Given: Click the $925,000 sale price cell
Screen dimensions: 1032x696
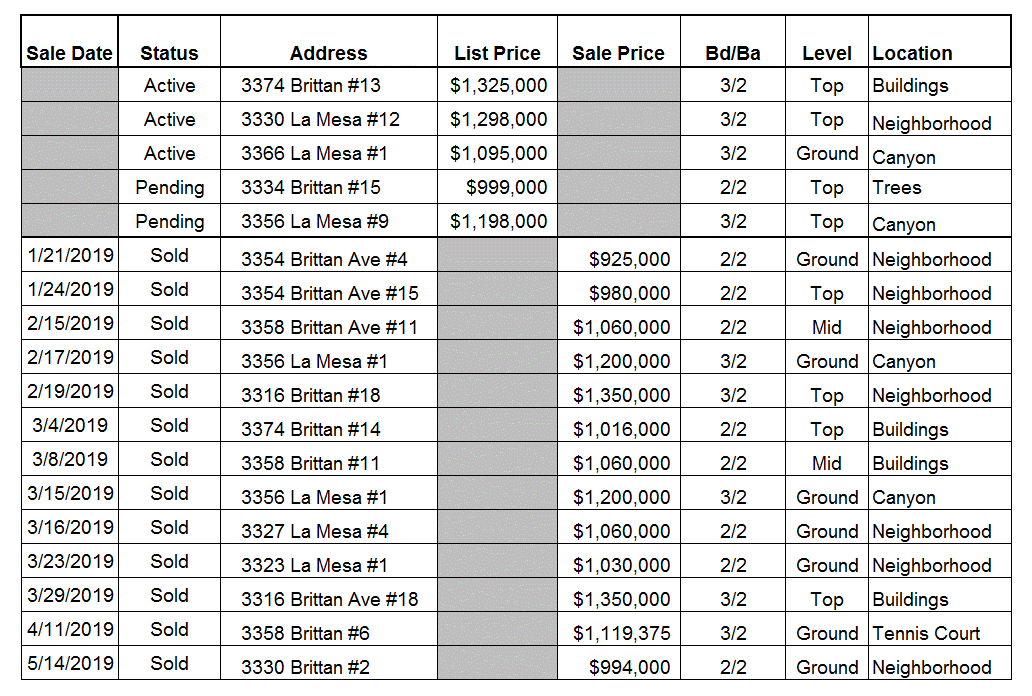Looking at the screenshot, I should tap(629, 260).
